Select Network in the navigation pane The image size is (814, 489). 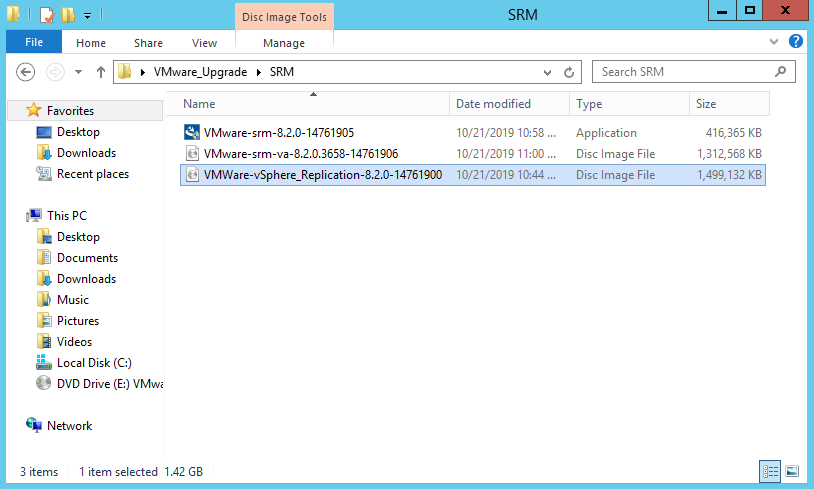69,426
